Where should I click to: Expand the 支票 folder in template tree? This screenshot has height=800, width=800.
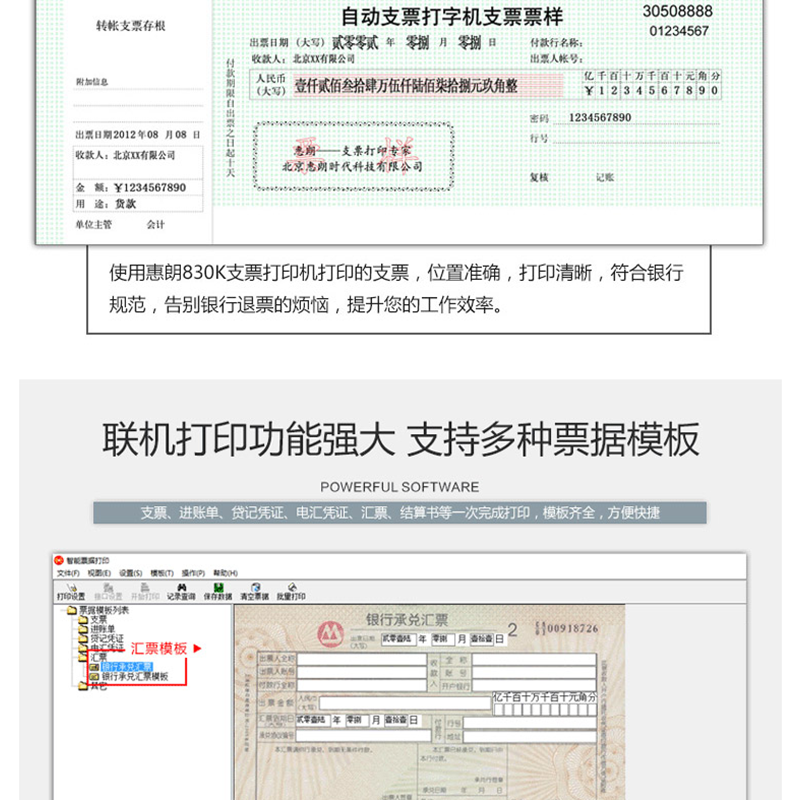[x=98, y=619]
